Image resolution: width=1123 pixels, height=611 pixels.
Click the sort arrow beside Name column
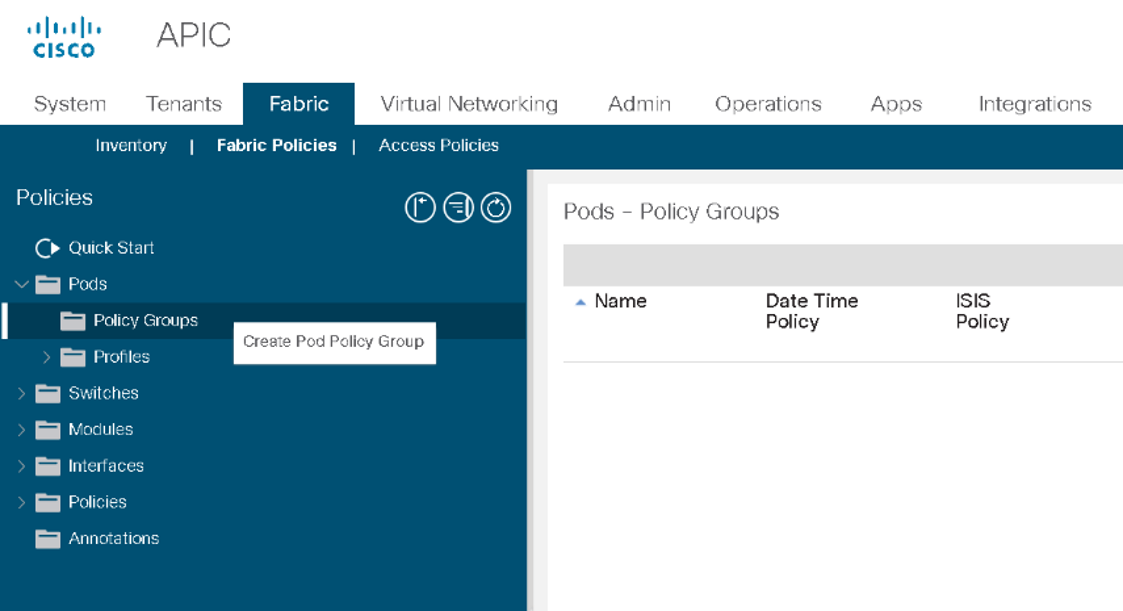[581, 302]
